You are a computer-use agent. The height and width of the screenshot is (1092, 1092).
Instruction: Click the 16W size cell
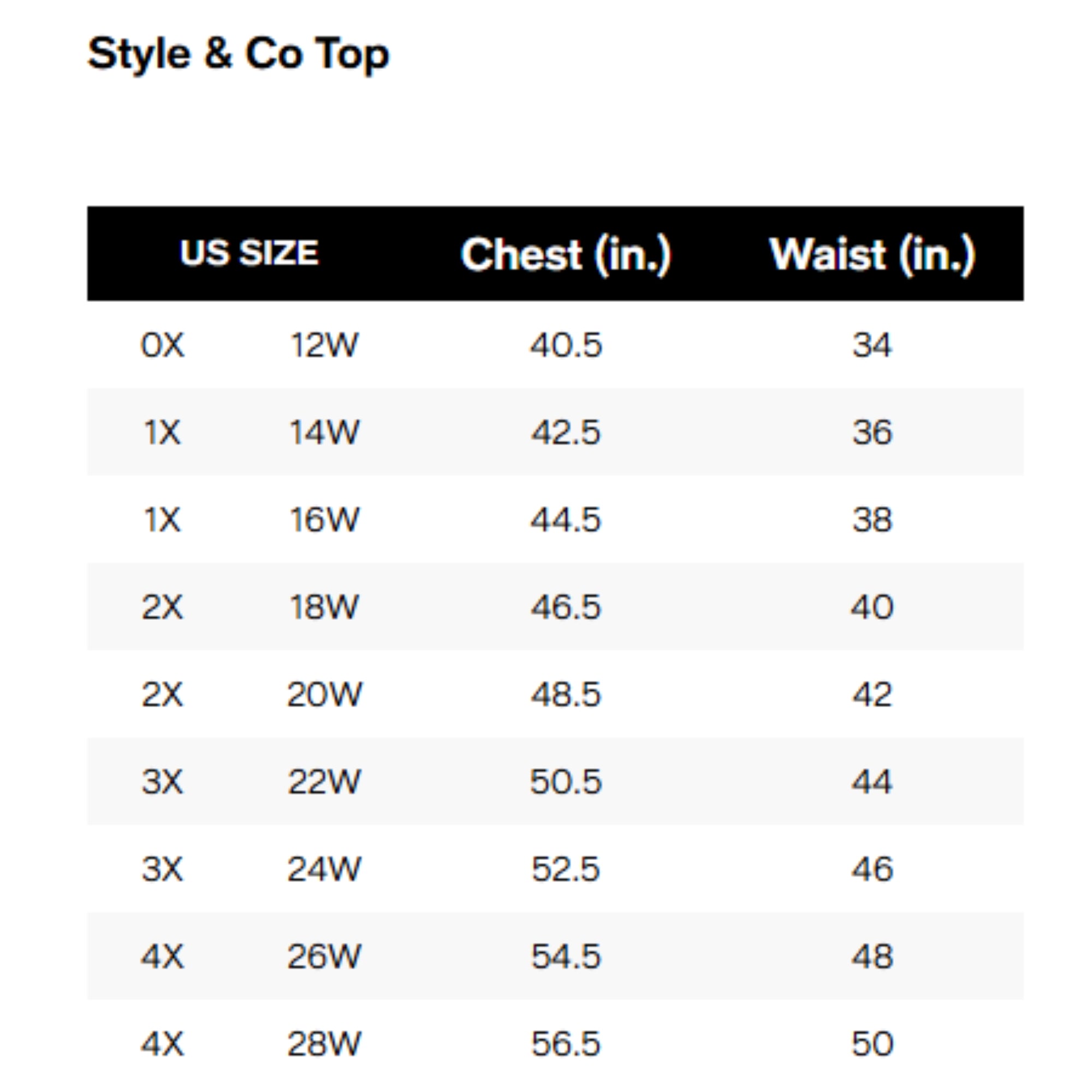(324, 519)
